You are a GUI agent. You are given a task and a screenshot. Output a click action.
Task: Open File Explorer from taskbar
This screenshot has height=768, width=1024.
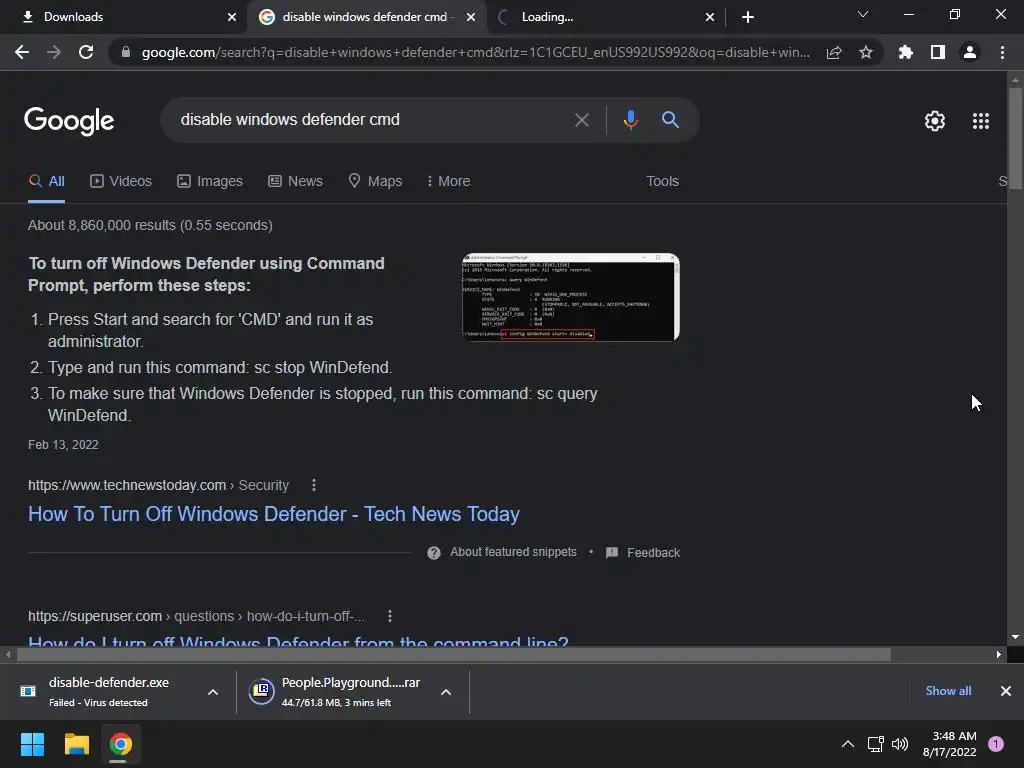[76, 744]
